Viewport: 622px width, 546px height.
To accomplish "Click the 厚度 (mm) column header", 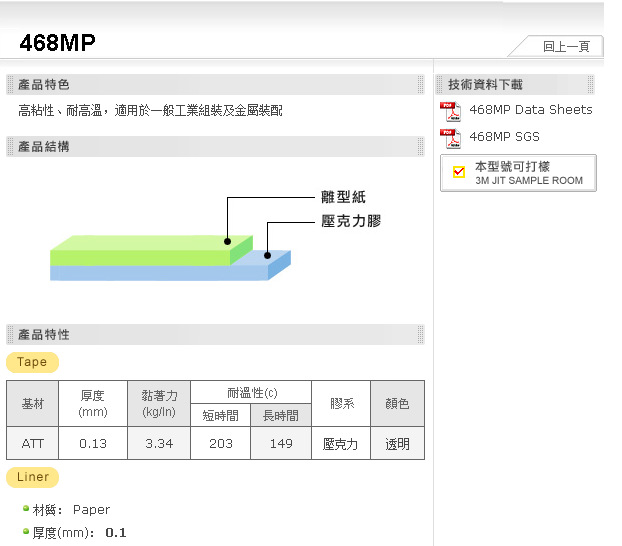I will [x=93, y=404].
